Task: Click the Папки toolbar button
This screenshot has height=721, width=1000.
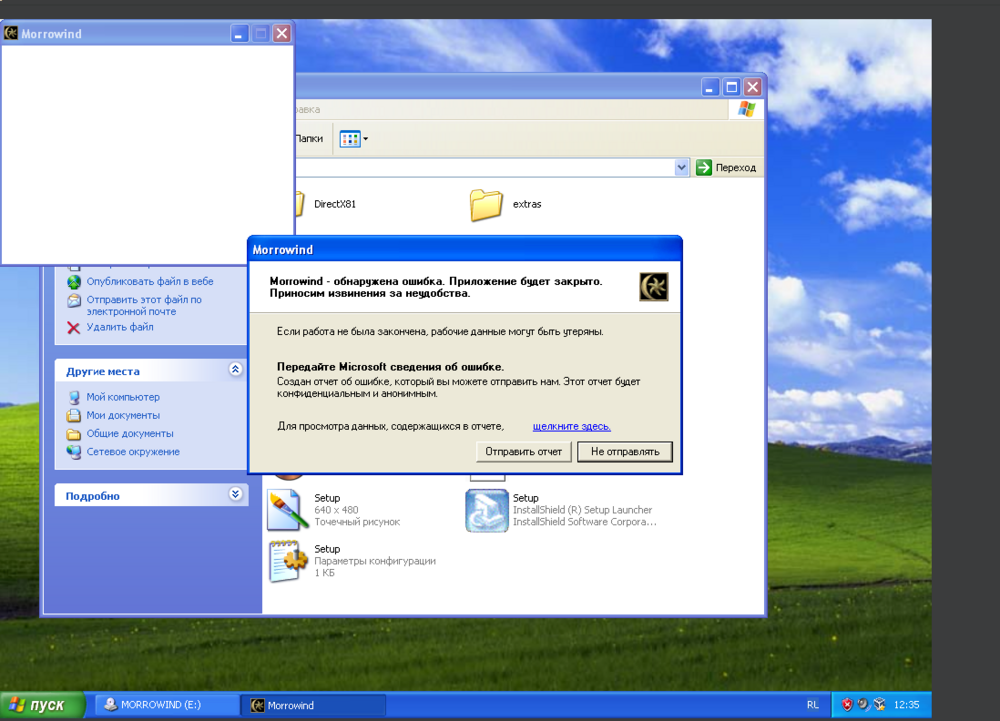Action: 309,138
